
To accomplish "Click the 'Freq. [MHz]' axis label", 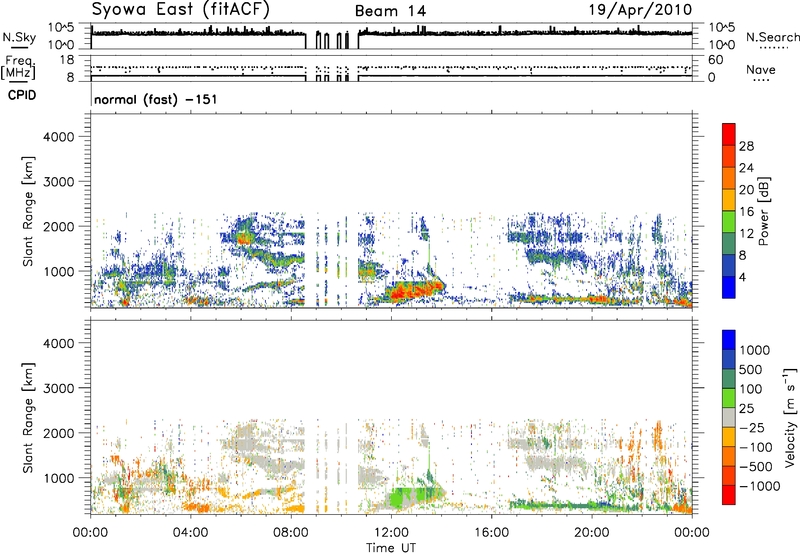I will click(18, 68).
